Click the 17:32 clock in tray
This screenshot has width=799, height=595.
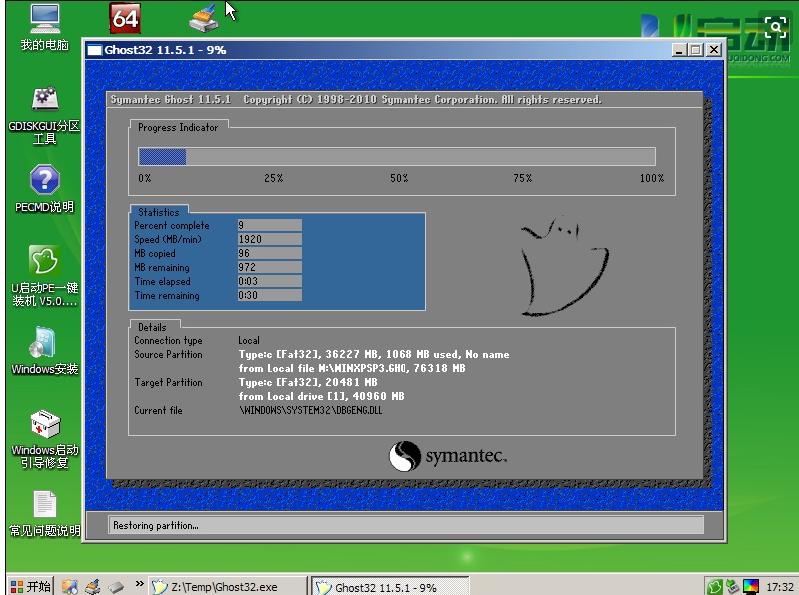pyautogui.click(x=780, y=587)
